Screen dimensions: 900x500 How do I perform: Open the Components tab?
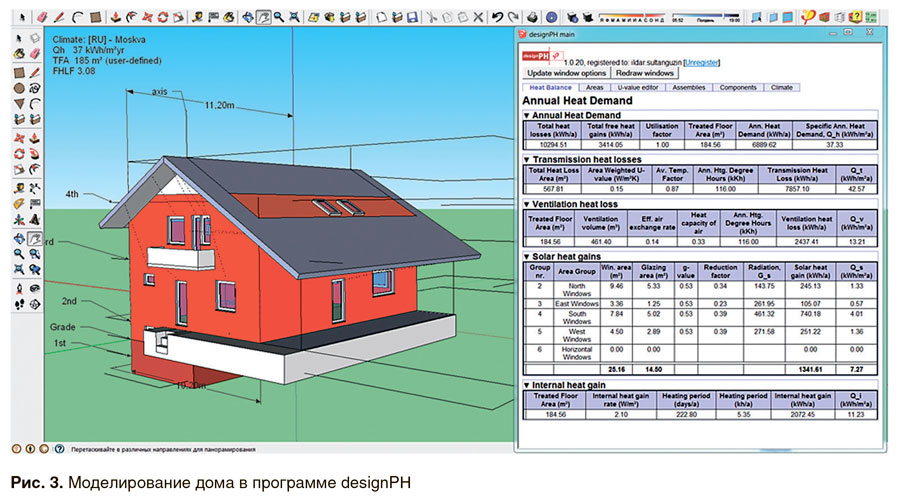tap(738, 88)
